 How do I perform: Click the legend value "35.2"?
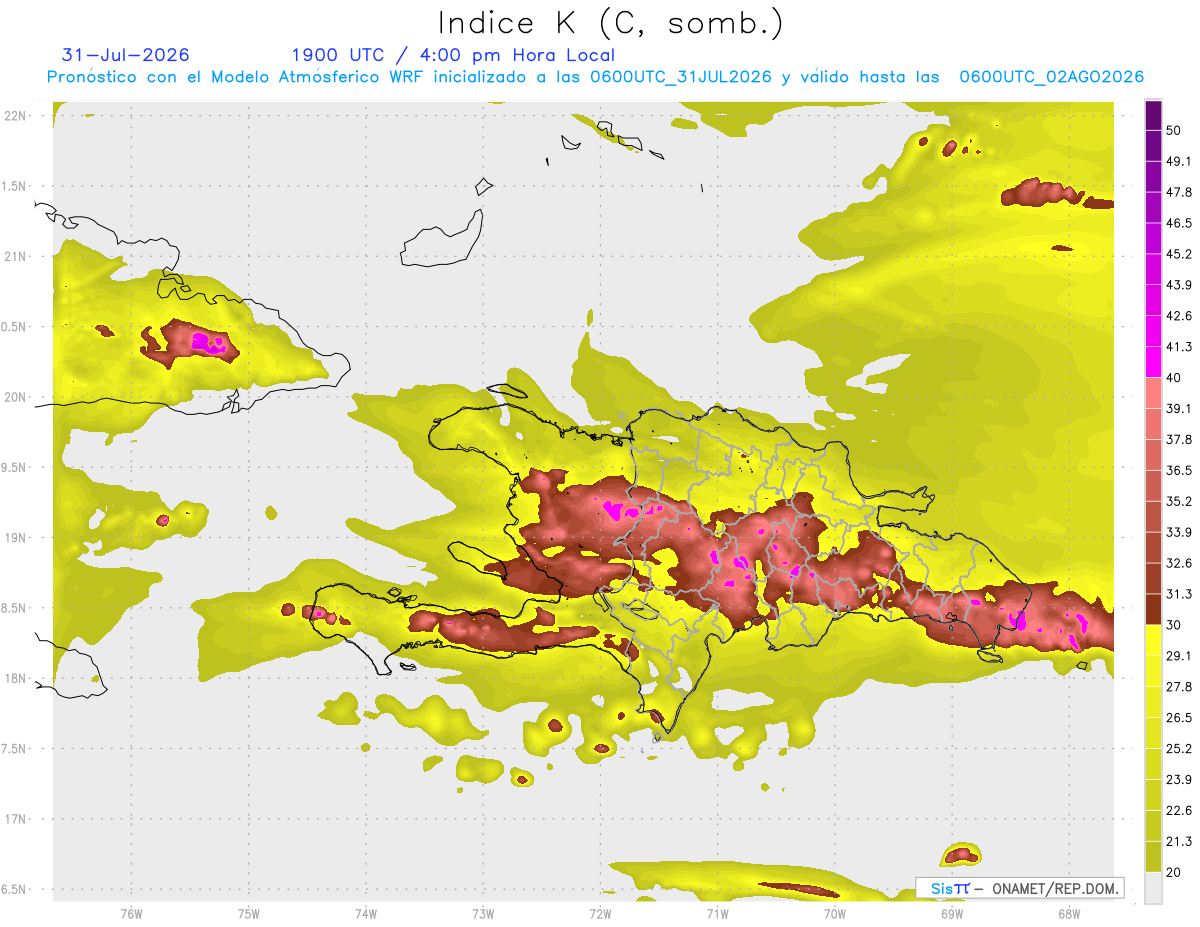[1179, 501]
